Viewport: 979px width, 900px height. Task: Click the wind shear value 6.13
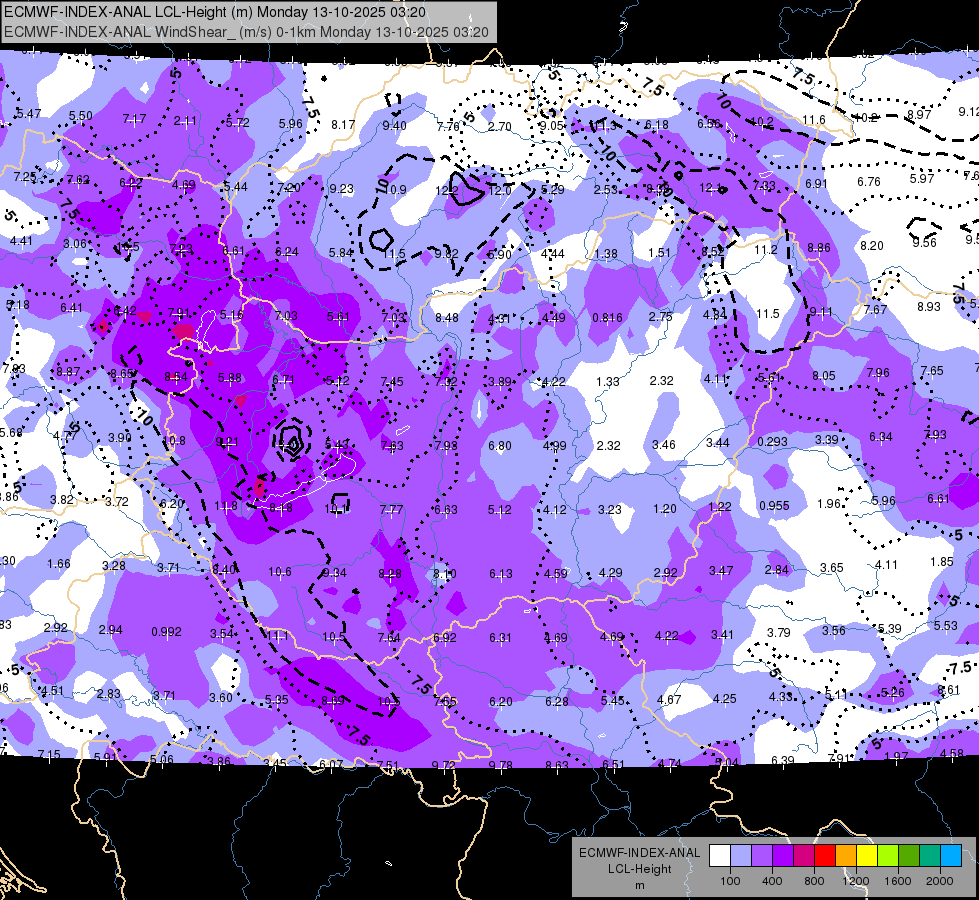[501, 573]
